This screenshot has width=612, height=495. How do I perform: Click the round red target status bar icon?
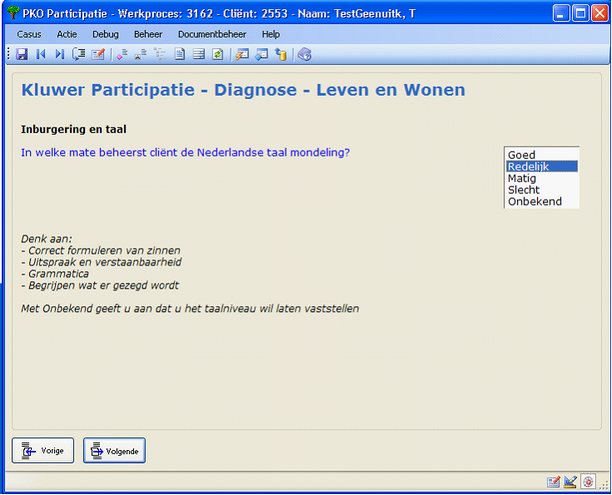tap(588, 482)
